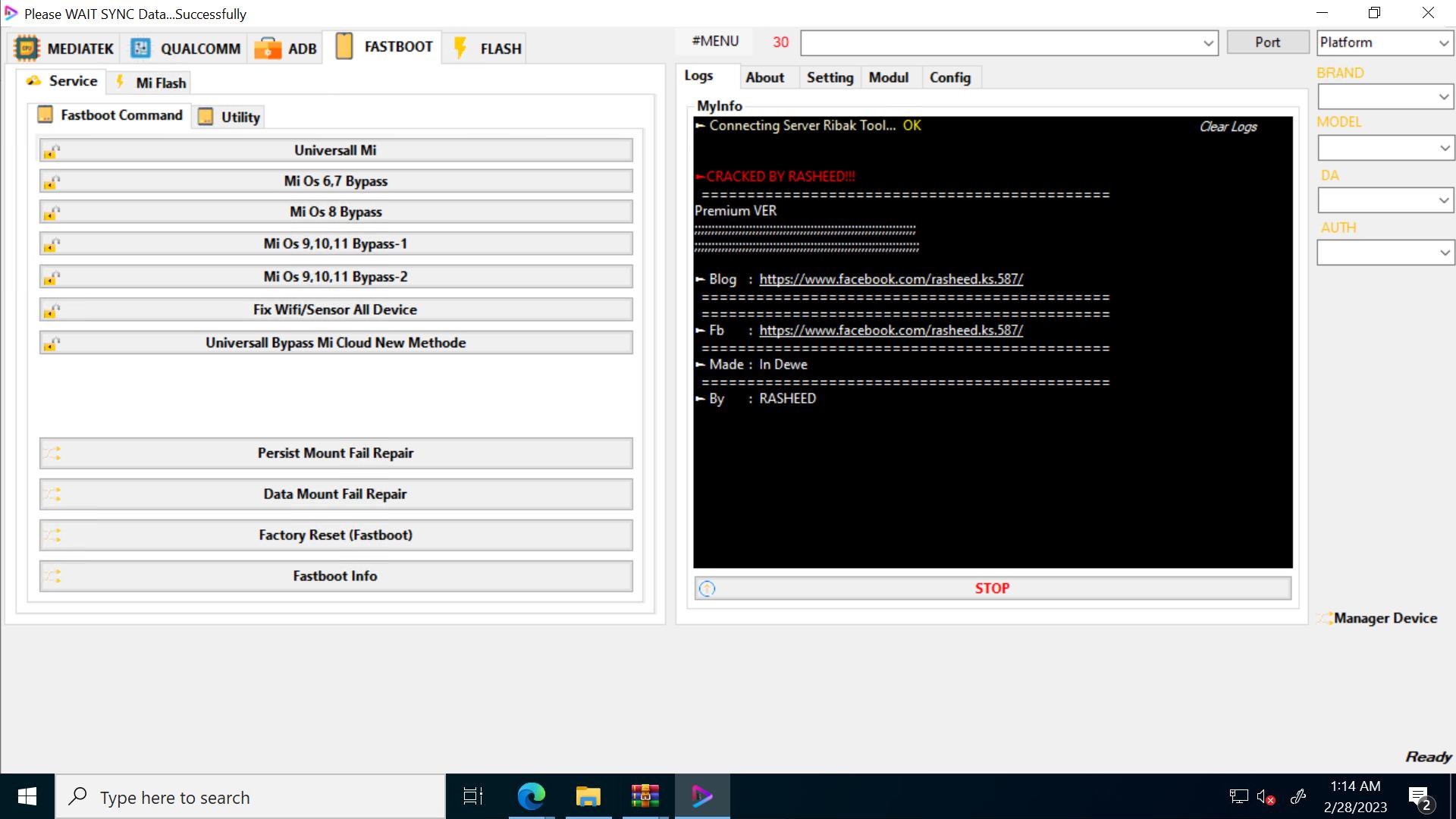Image resolution: width=1456 pixels, height=819 pixels.
Task: Start Mi Os 9,10,11 Bypass-2
Action: 336,277
